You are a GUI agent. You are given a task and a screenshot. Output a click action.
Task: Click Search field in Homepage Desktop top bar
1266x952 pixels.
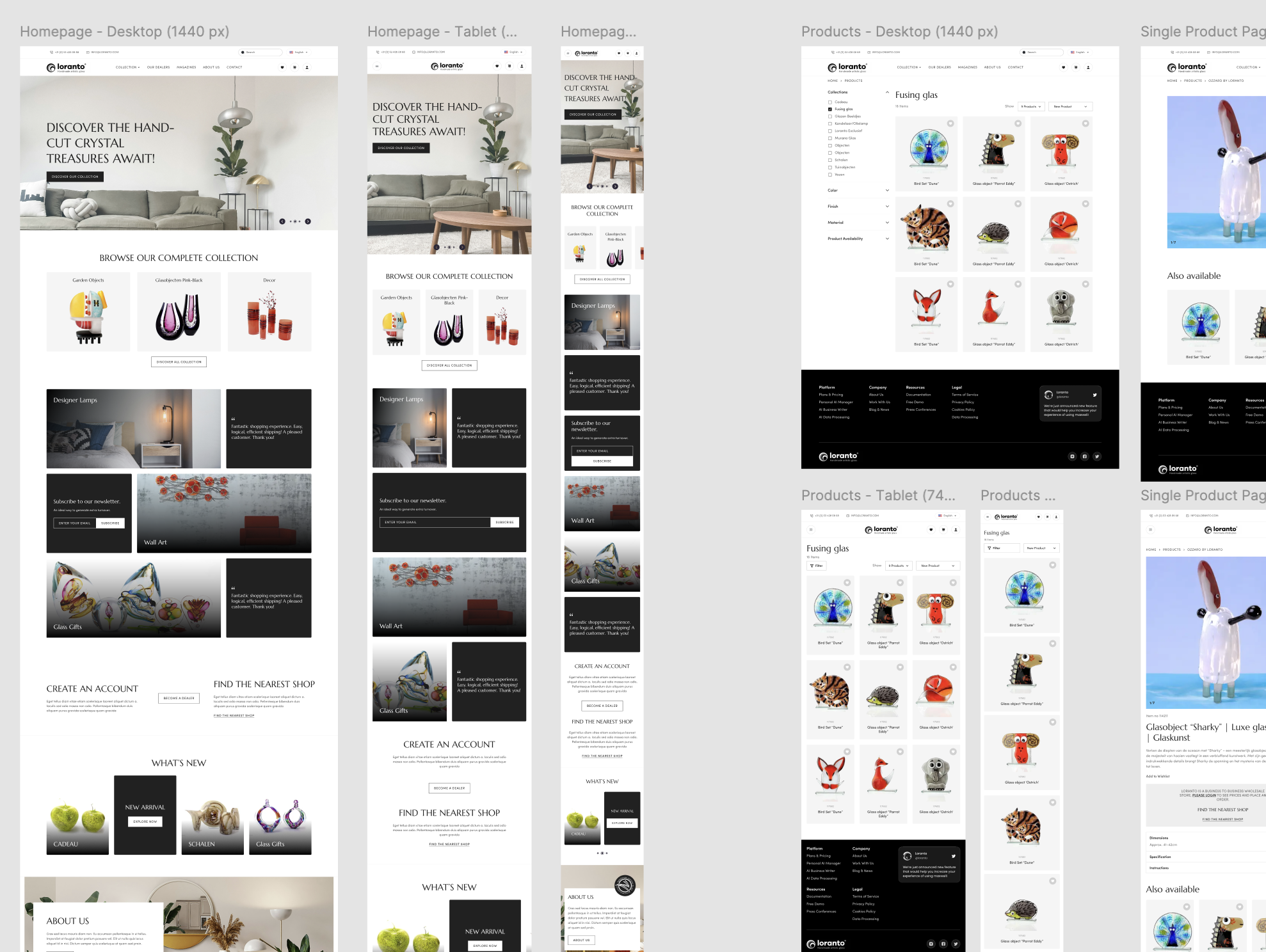pyautogui.click(x=260, y=52)
